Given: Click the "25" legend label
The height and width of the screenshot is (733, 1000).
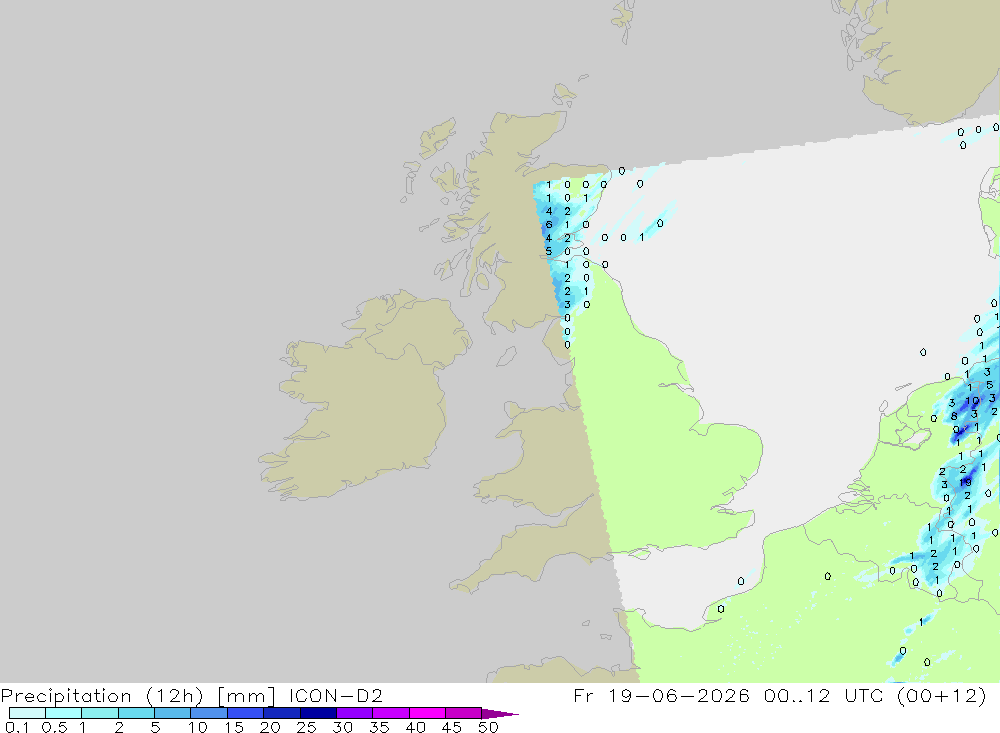Looking at the screenshot, I should (x=306, y=727).
